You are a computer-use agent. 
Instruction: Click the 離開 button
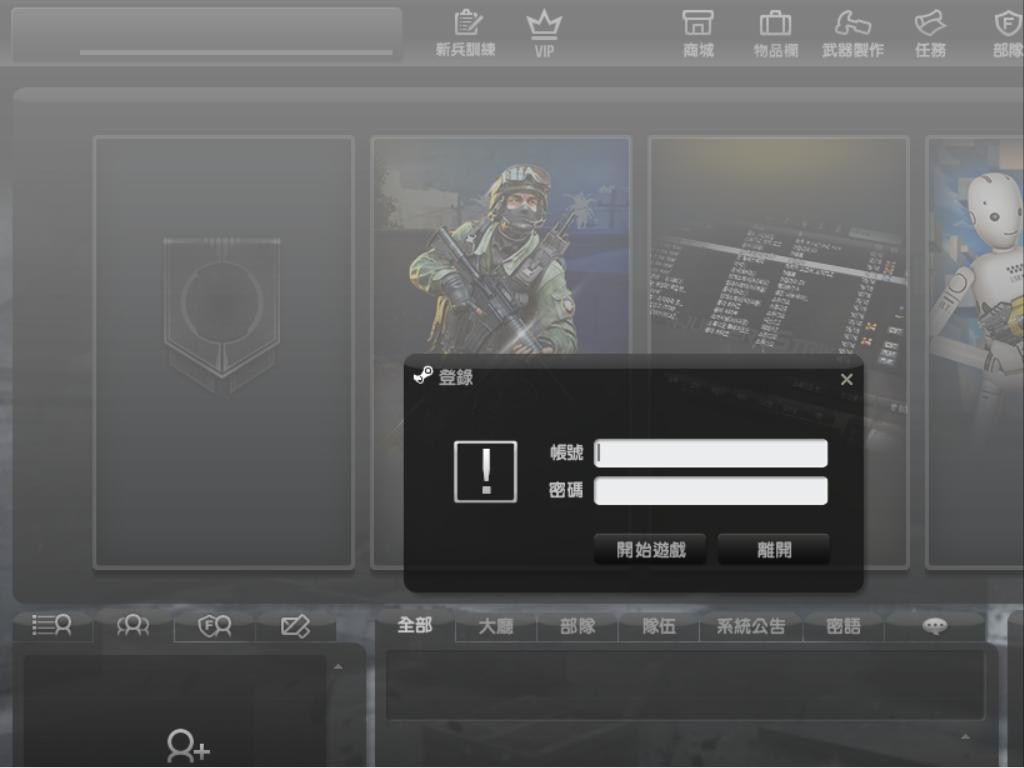[x=774, y=549]
